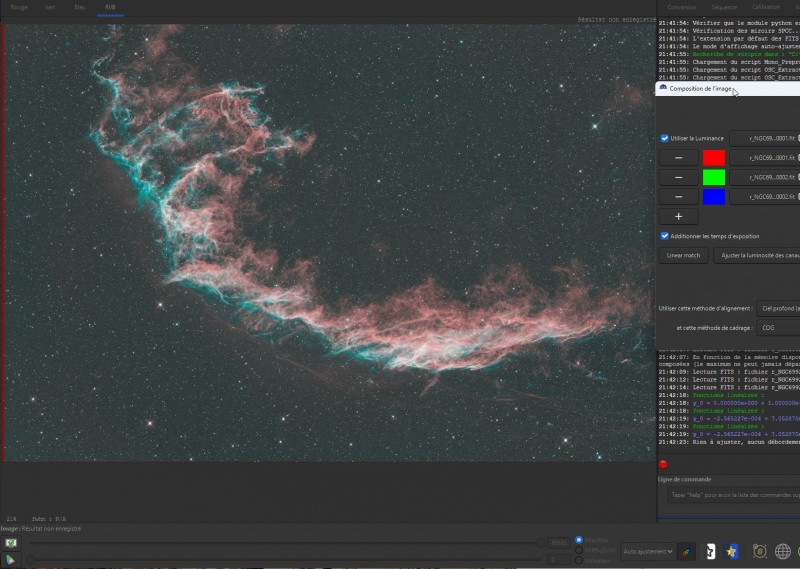The image size is (800, 569).
Task: Remove the red layer with minus button
Action: point(679,158)
